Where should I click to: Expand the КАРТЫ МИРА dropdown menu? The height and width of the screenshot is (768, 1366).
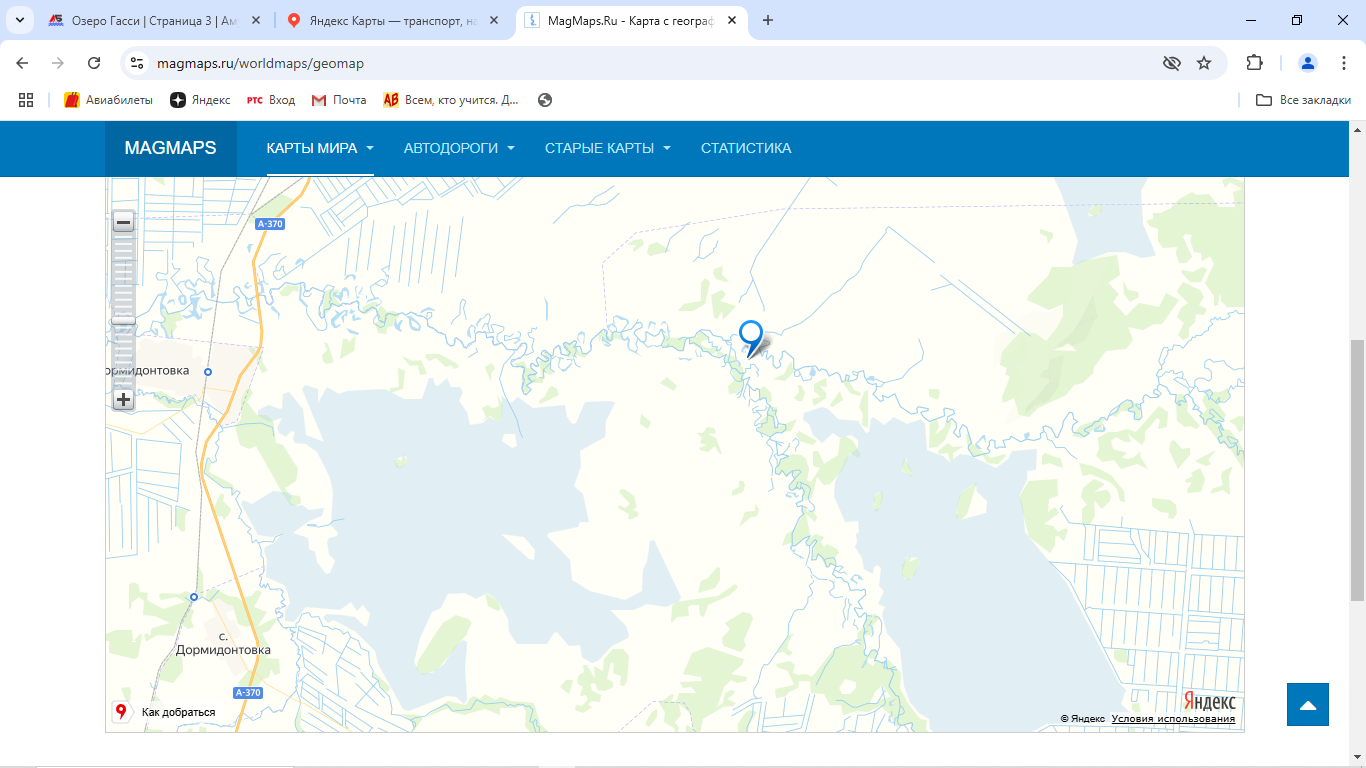pyautogui.click(x=319, y=148)
